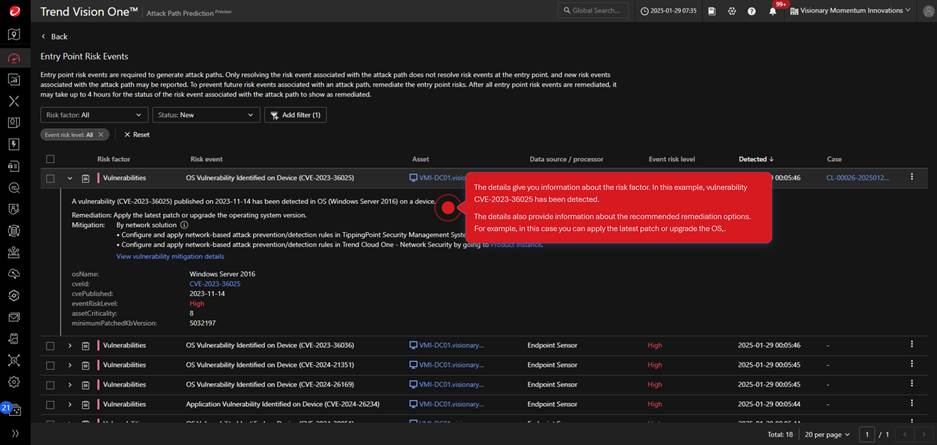Image resolution: width=937 pixels, height=445 pixels.
Task: Click the risk event icon in CVE-2024-26234 row
Action: 85,404
